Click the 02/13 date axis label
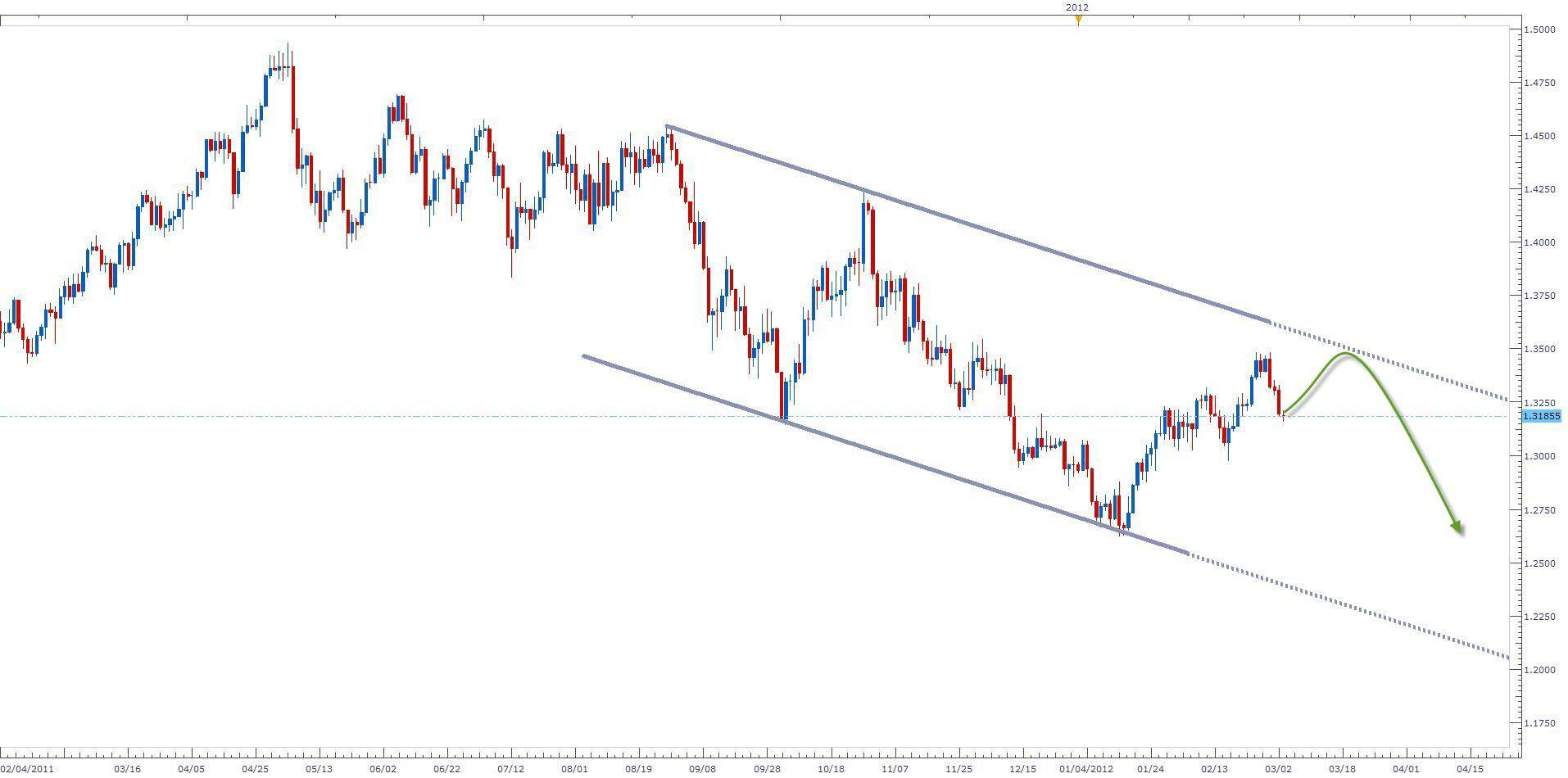 coord(1214,769)
